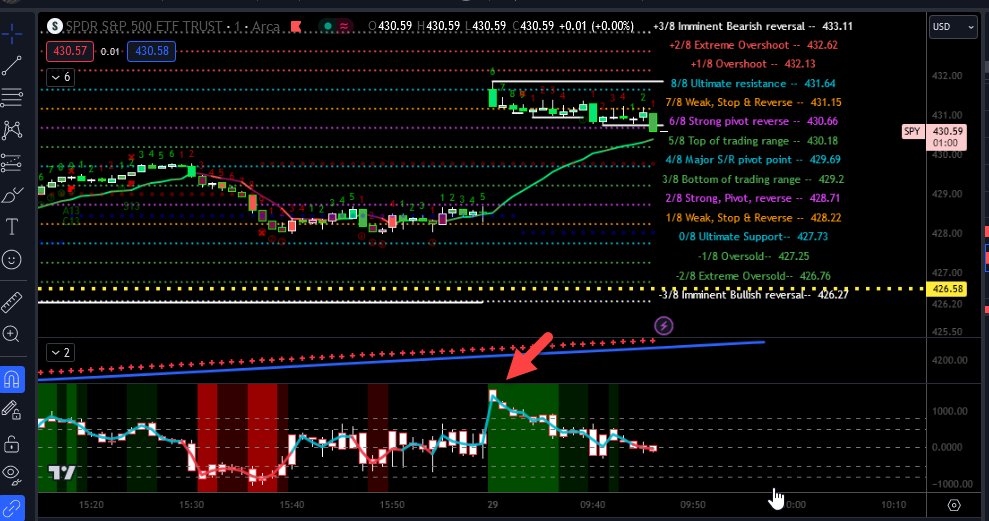Click the SPY price label on scale
This screenshot has height=521, width=989.
coord(912,131)
